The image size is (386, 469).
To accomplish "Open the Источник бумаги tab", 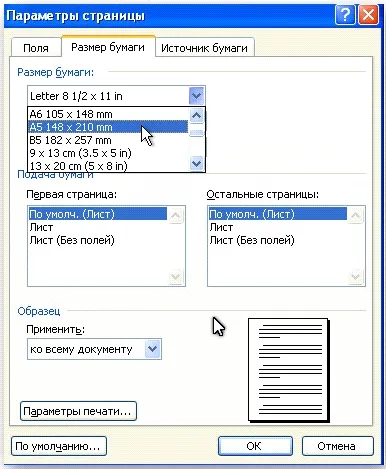I will click(x=204, y=48).
